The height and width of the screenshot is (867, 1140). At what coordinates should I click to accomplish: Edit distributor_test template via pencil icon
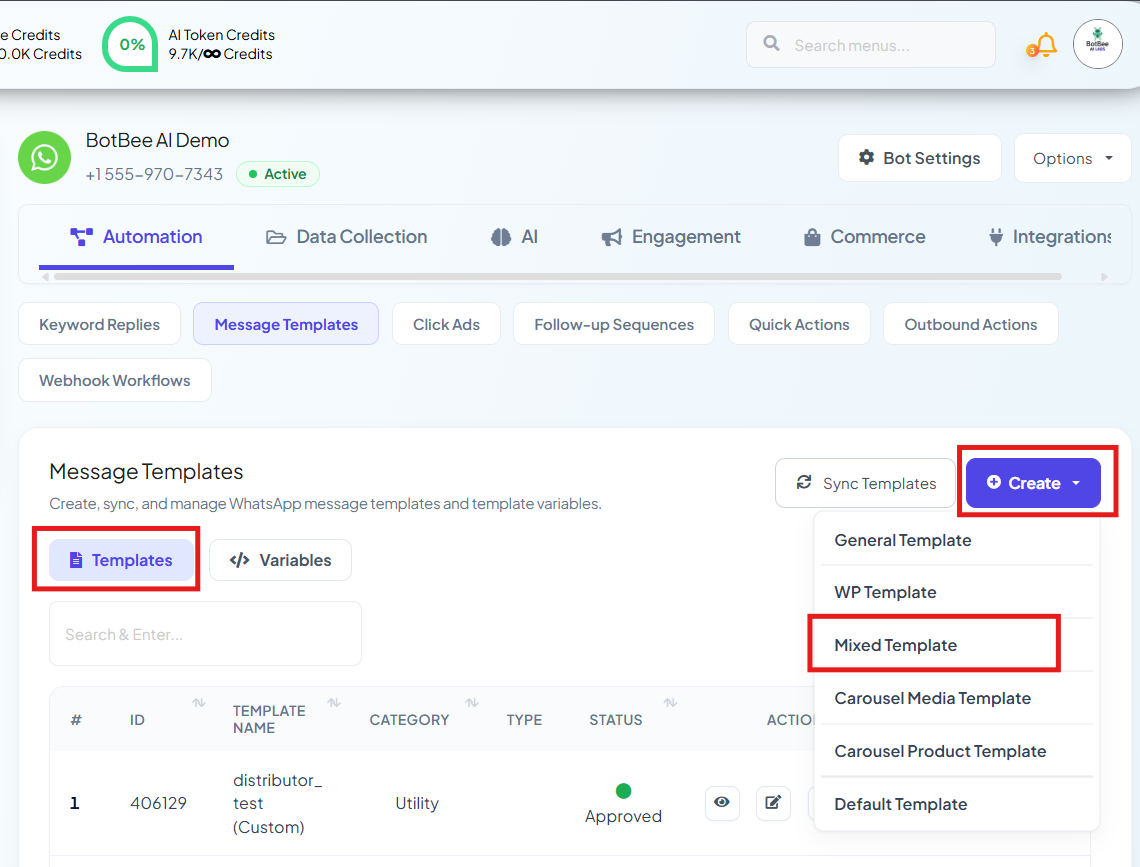(774, 802)
